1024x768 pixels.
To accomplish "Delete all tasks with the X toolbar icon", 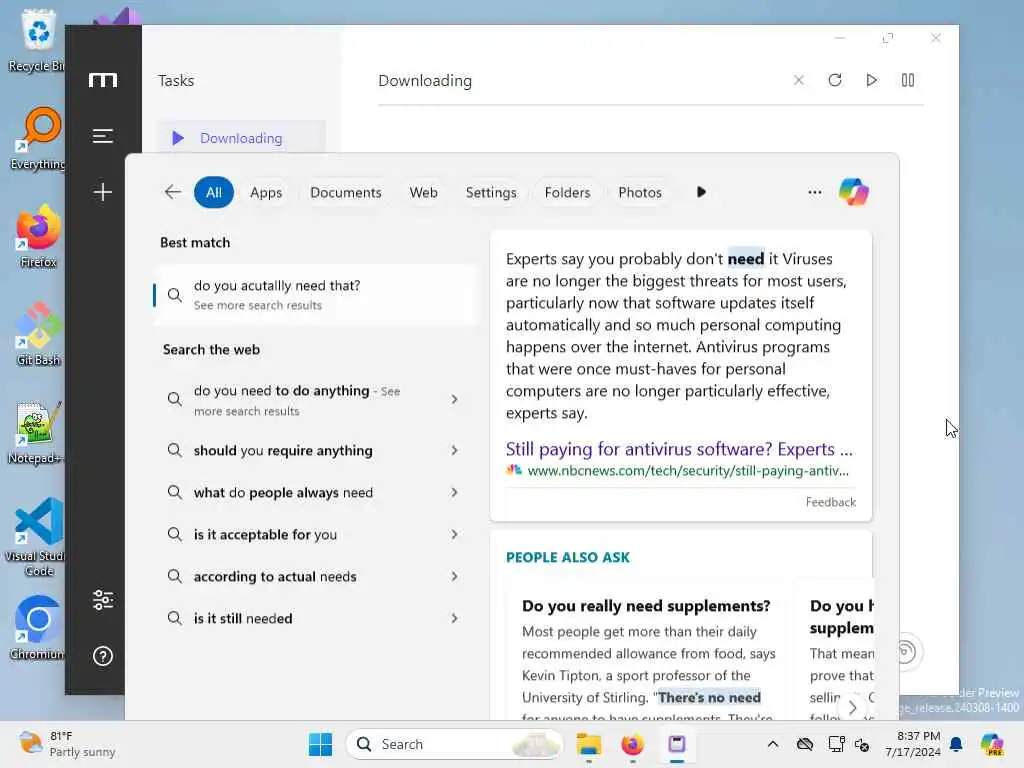I will click(799, 80).
